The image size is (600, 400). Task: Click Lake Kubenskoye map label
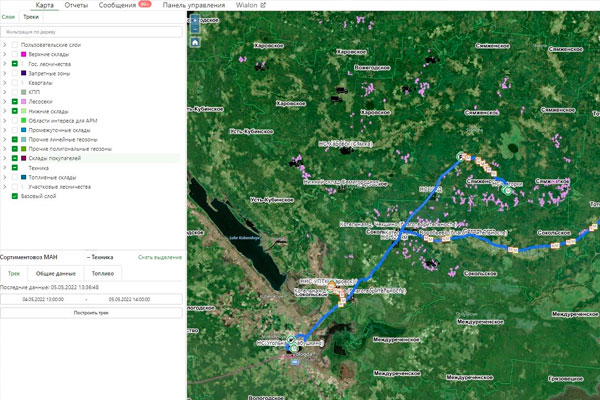click(244, 238)
